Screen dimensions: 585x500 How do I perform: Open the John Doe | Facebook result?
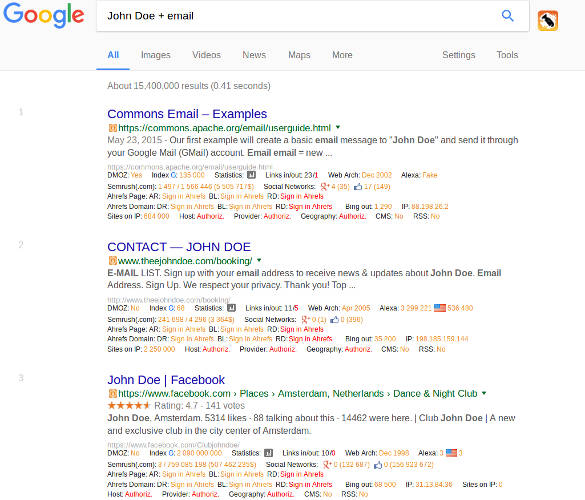point(166,380)
